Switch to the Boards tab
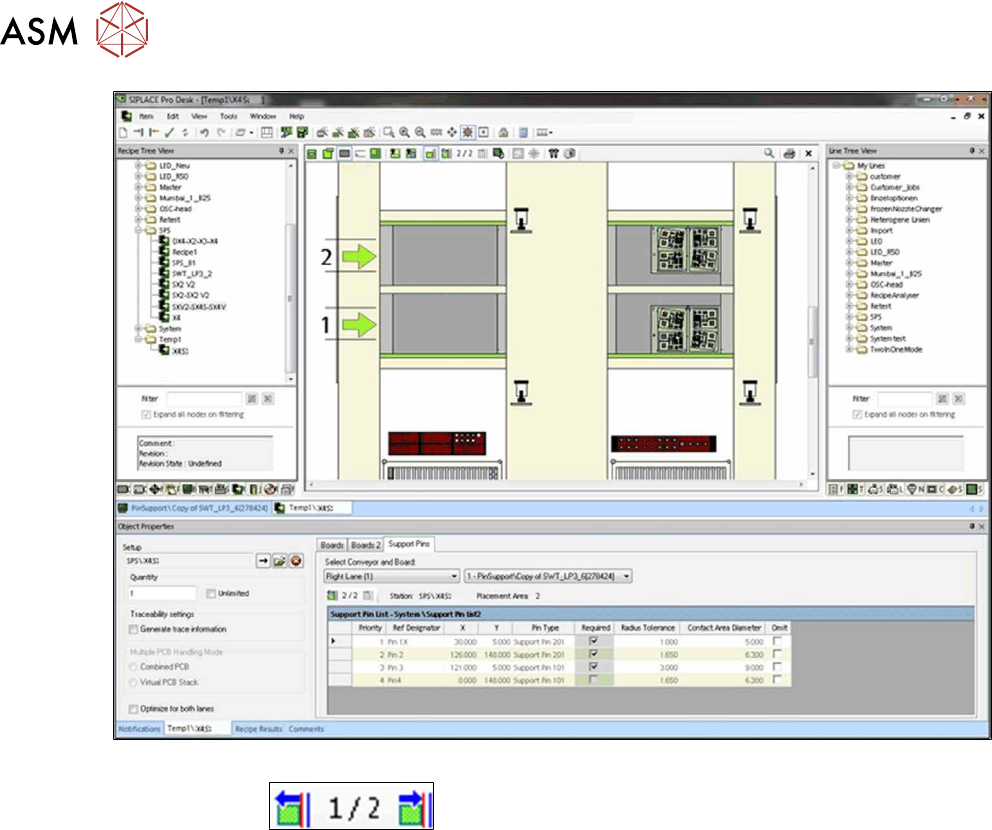The image size is (992, 830). pos(332,545)
